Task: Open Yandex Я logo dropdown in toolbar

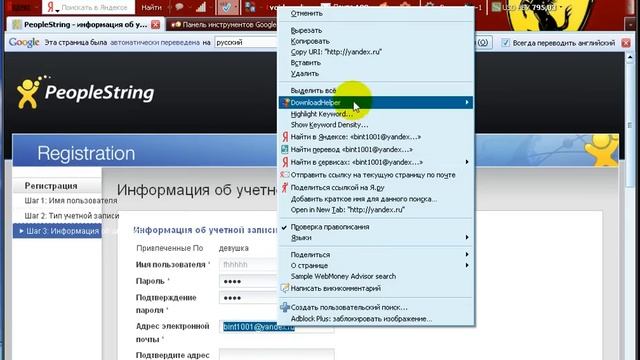Action: pos(52,7)
